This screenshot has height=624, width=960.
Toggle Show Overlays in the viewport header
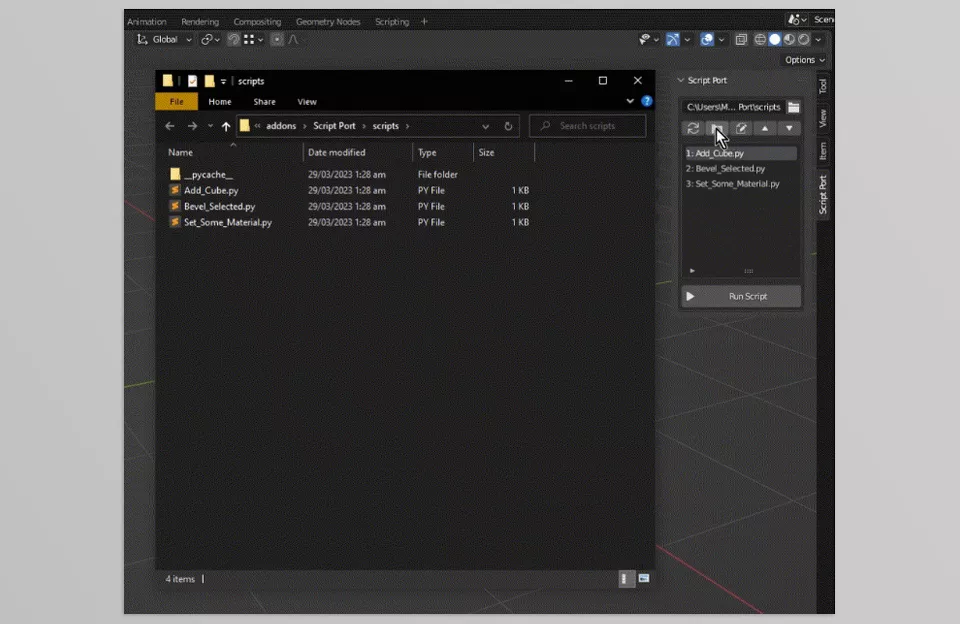click(x=707, y=39)
